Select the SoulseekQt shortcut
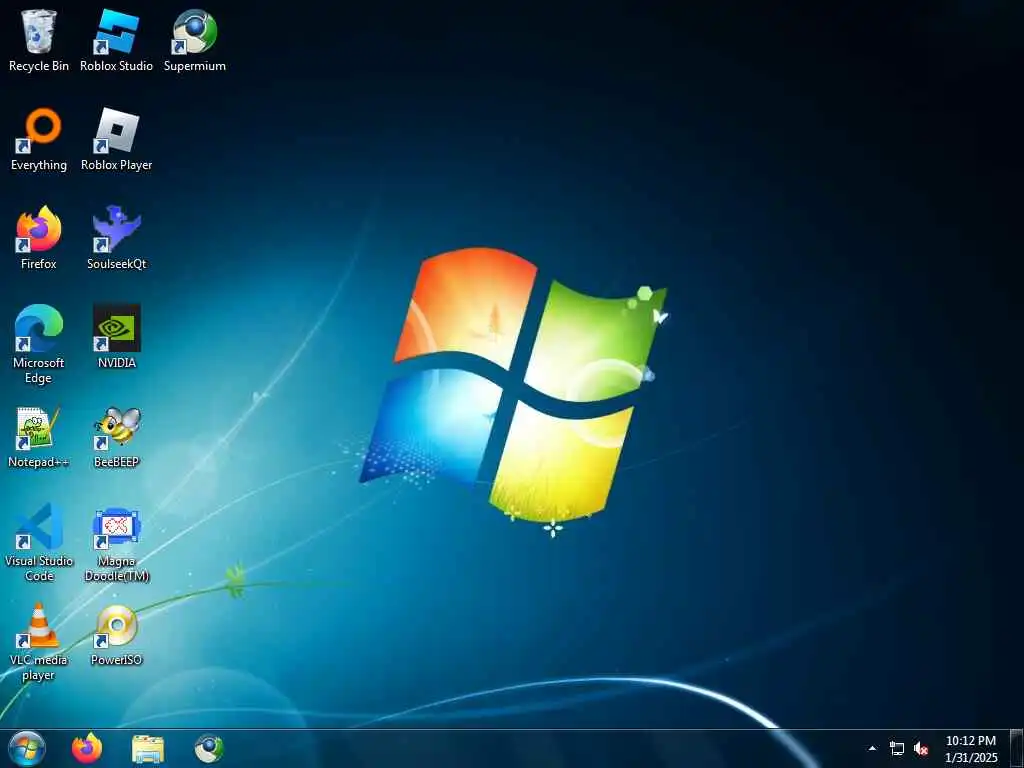1024x768 pixels. 116,238
